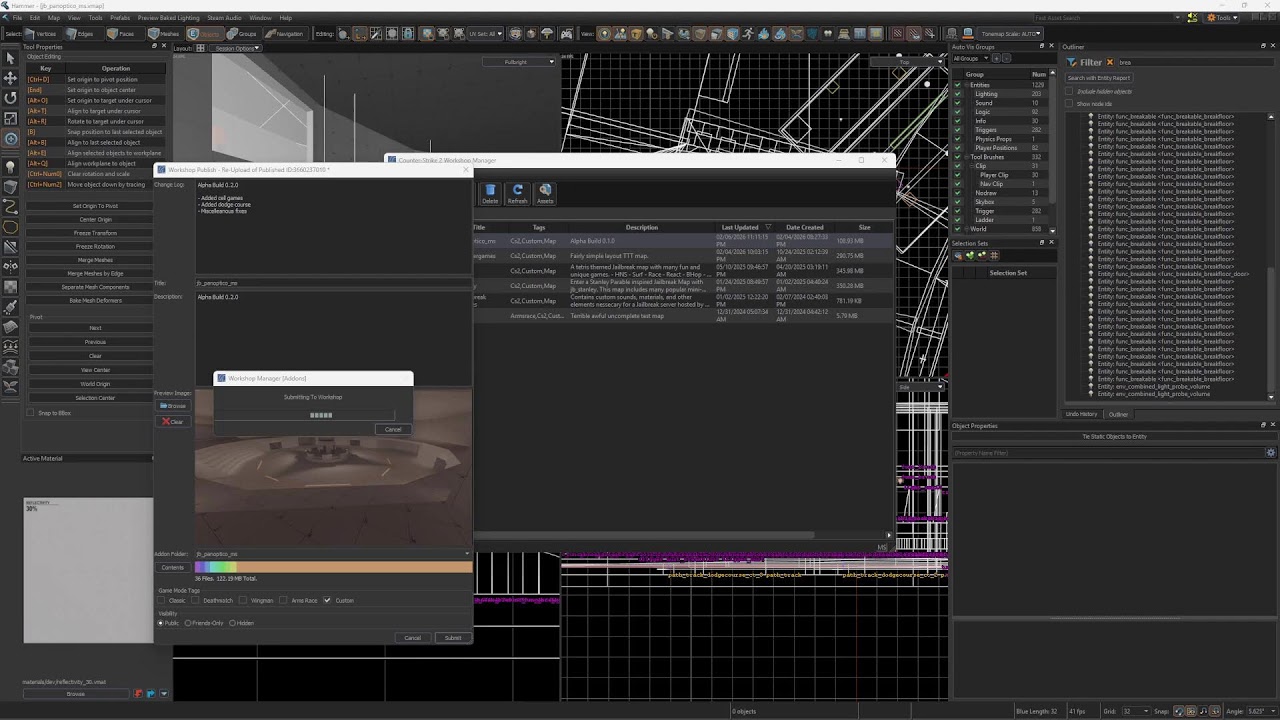The height and width of the screenshot is (720, 1280).
Task: Click the Contents button
Action: point(173,567)
